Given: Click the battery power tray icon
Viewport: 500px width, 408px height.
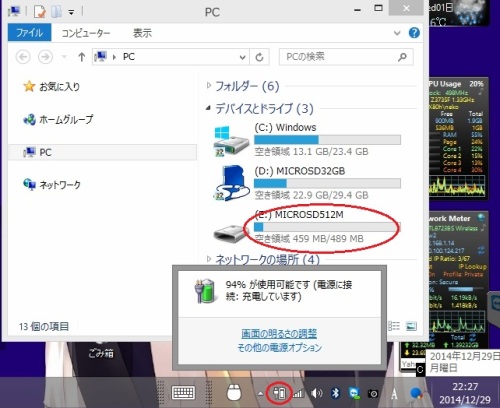Looking at the screenshot, I should pos(279,393).
